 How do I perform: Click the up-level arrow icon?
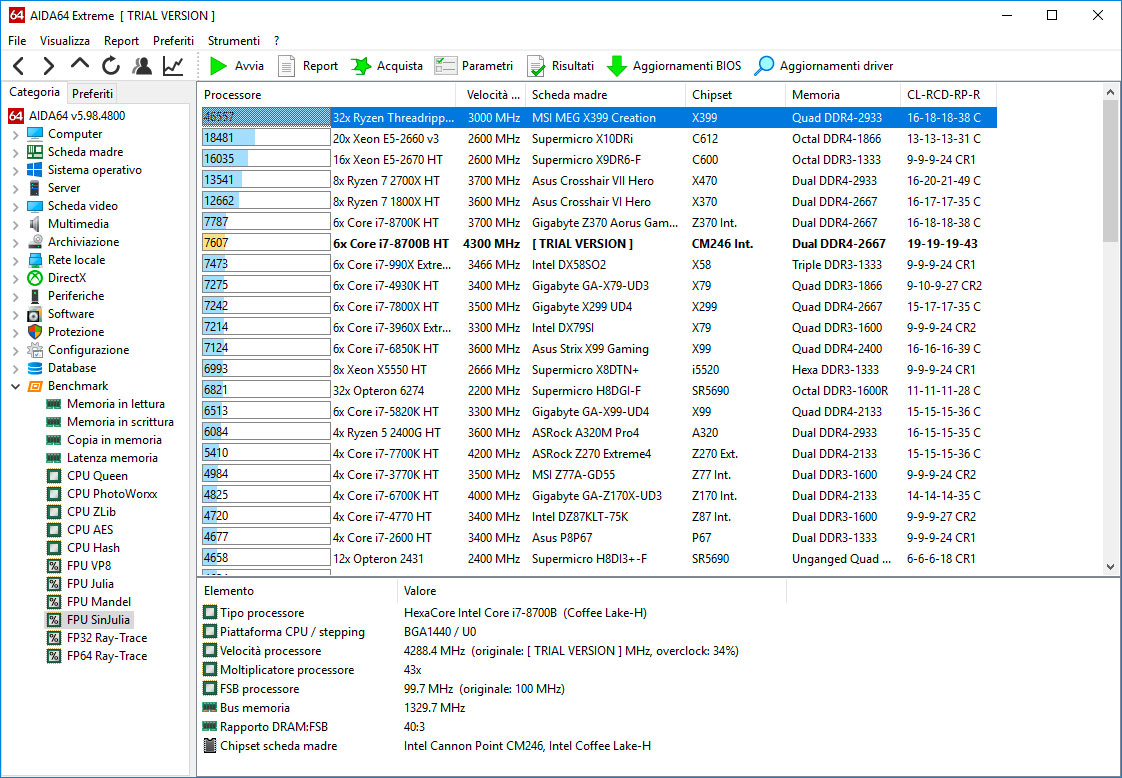[80, 66]
